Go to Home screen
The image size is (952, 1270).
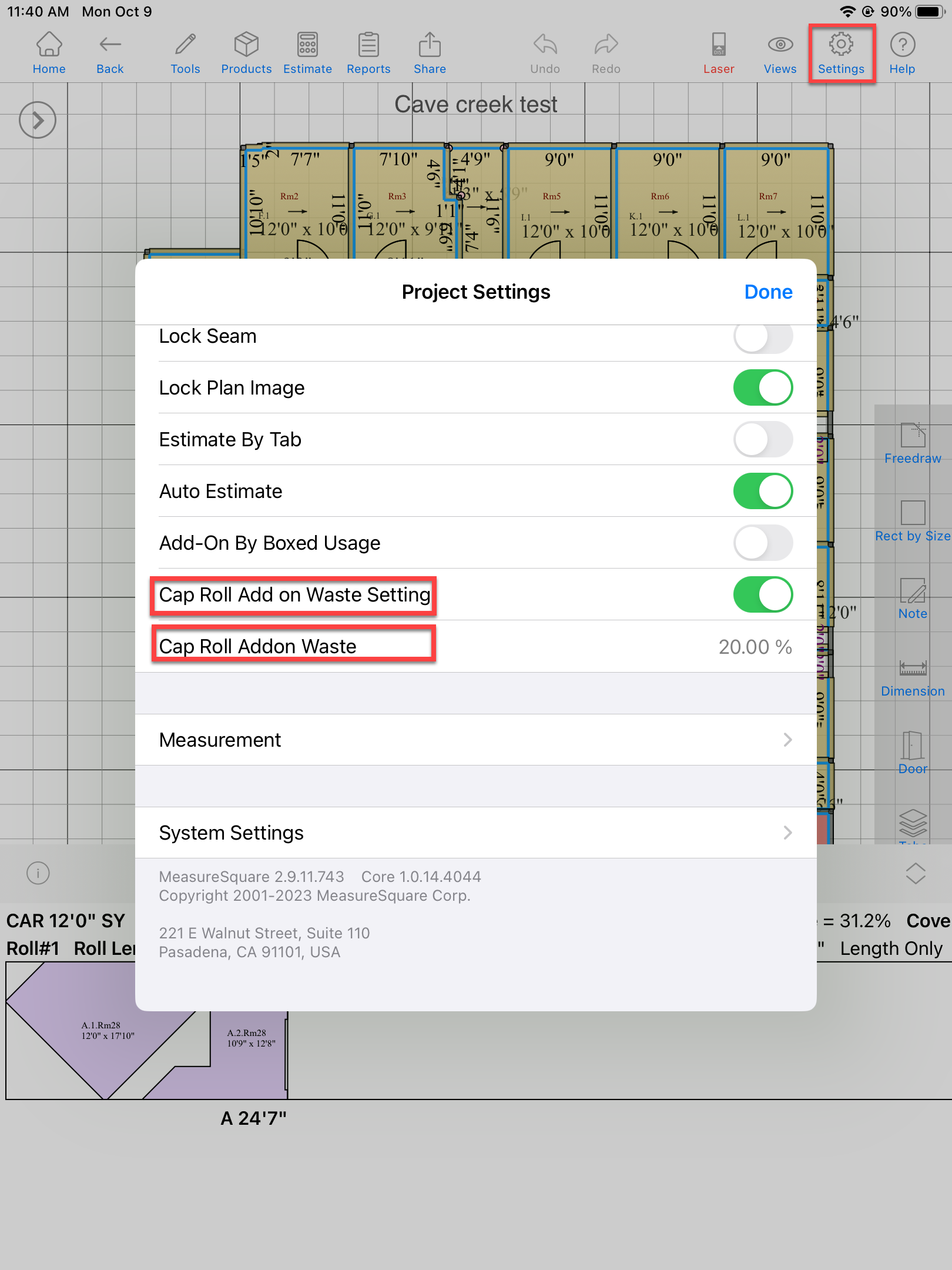(x=49, y=54)
